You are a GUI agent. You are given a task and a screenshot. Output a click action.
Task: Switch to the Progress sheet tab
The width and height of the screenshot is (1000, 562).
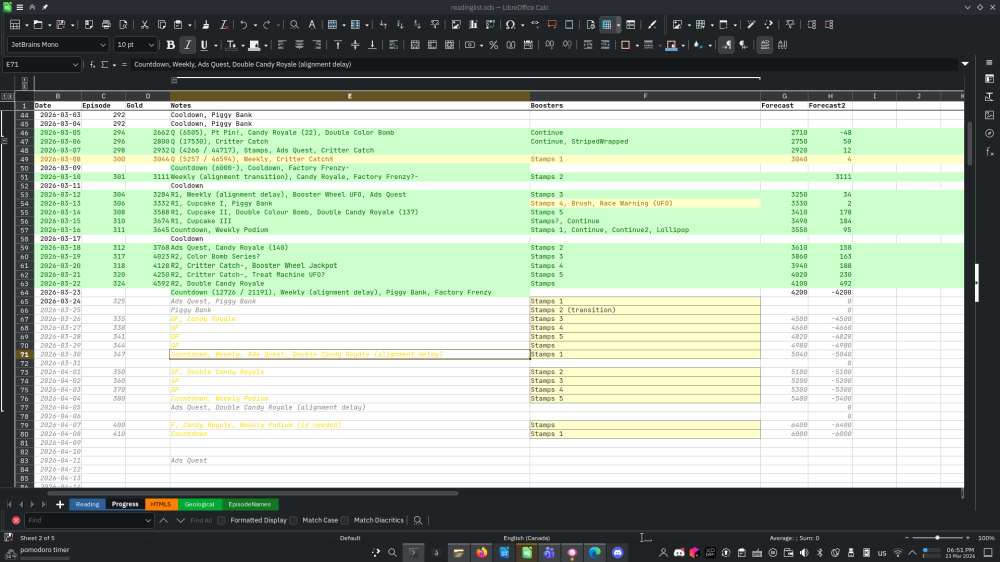point(125,505)
